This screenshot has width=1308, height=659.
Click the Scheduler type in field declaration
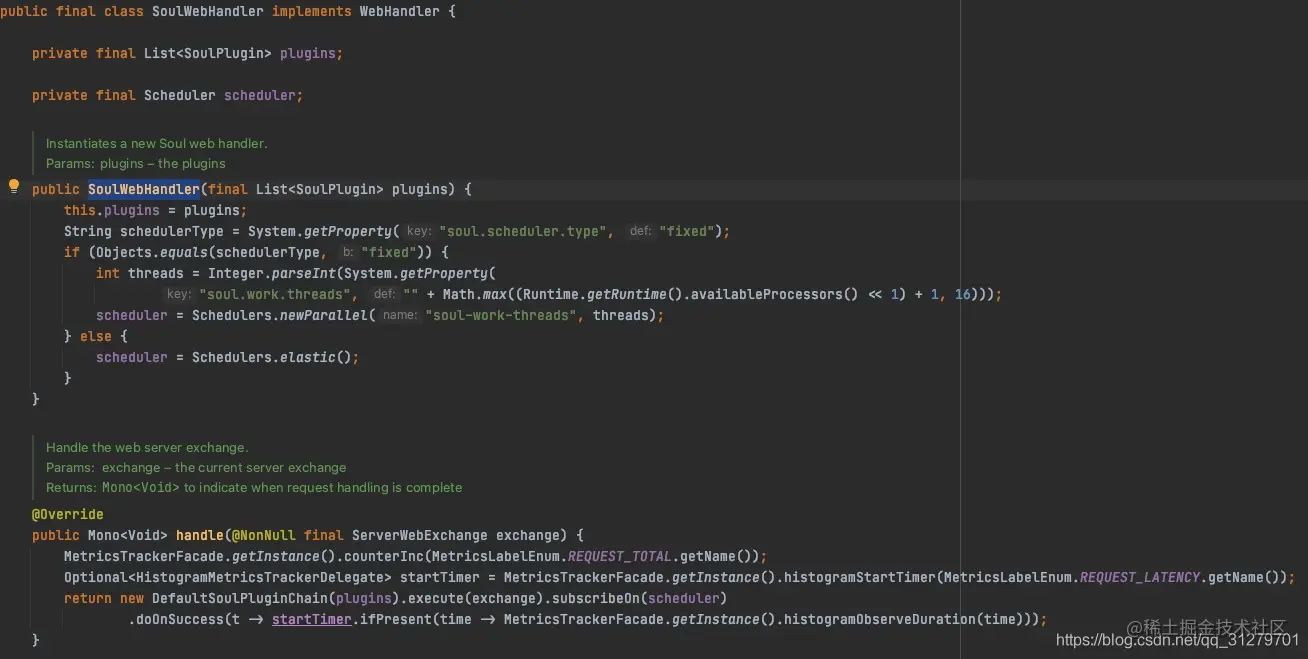coord(180,95)
